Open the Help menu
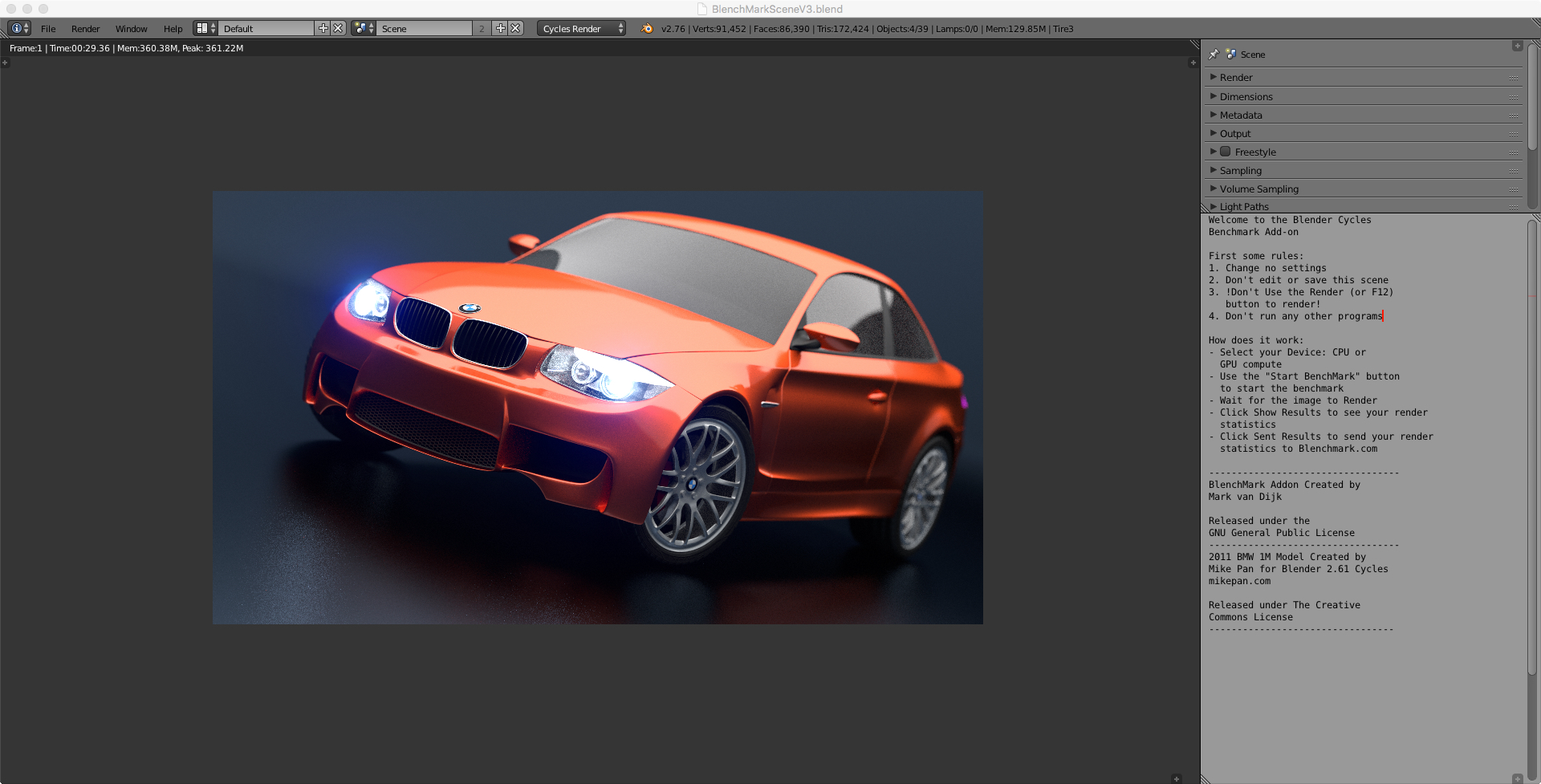 [173, 29]
